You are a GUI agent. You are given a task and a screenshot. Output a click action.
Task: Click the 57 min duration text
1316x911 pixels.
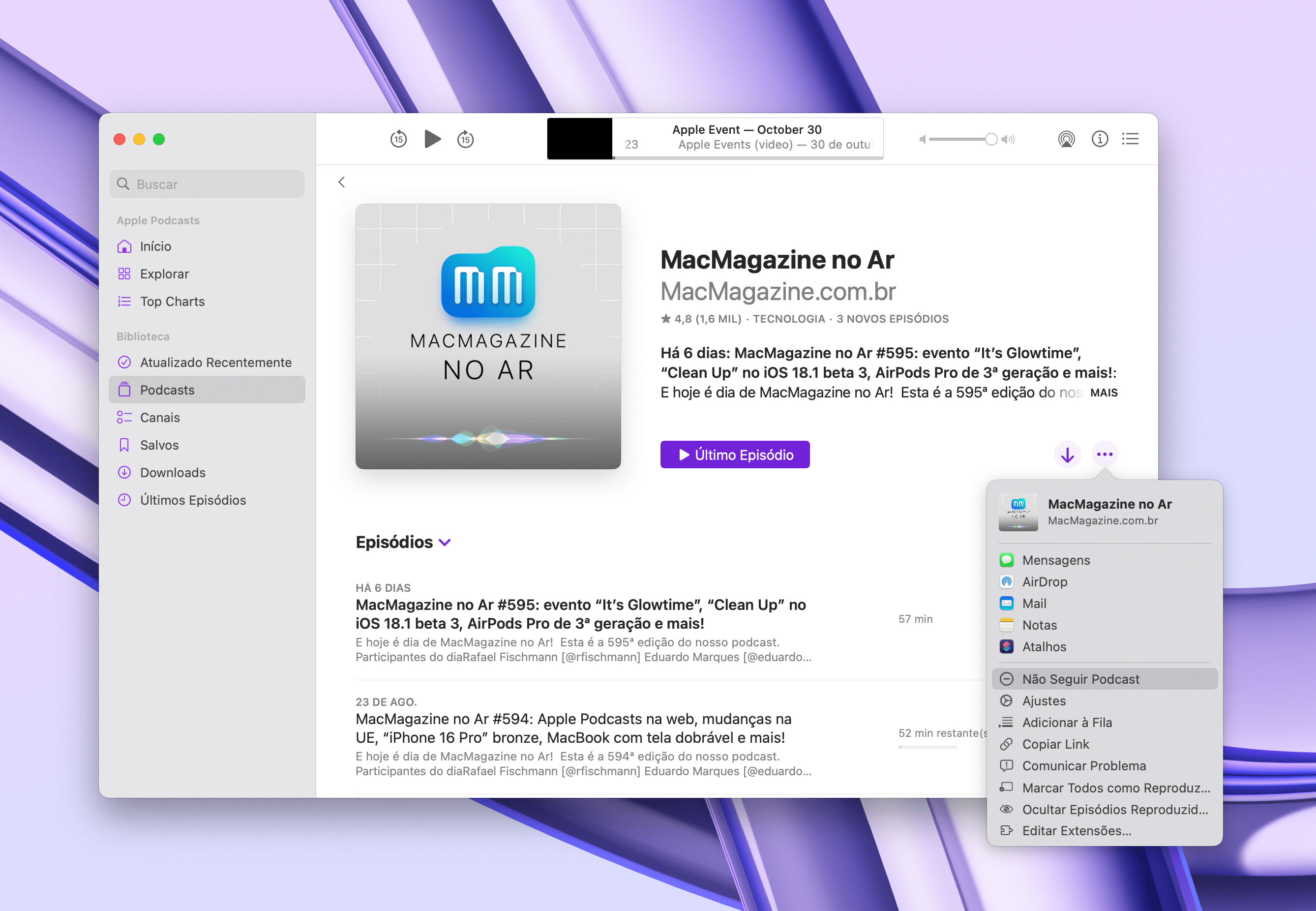click(915, 619)
